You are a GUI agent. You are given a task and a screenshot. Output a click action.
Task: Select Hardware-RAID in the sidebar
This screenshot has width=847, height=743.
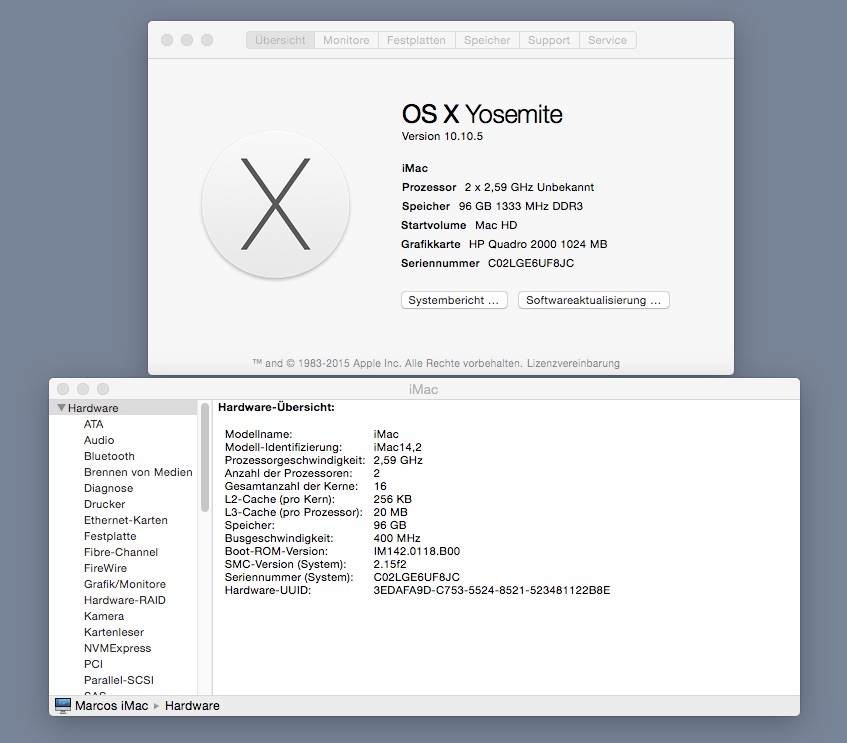pos(125,600)
